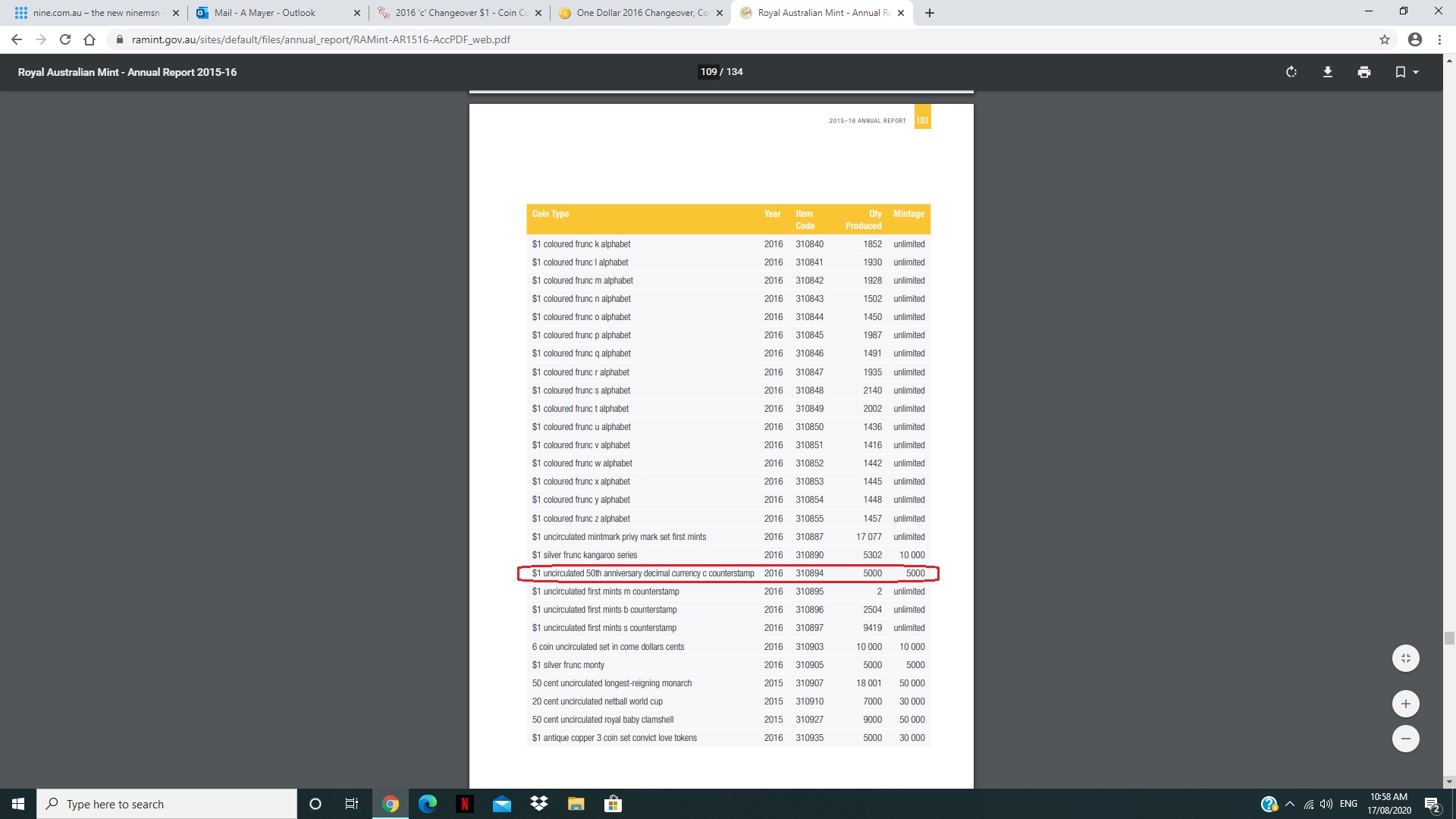Fit PDF page to width

coord(1406,658)
